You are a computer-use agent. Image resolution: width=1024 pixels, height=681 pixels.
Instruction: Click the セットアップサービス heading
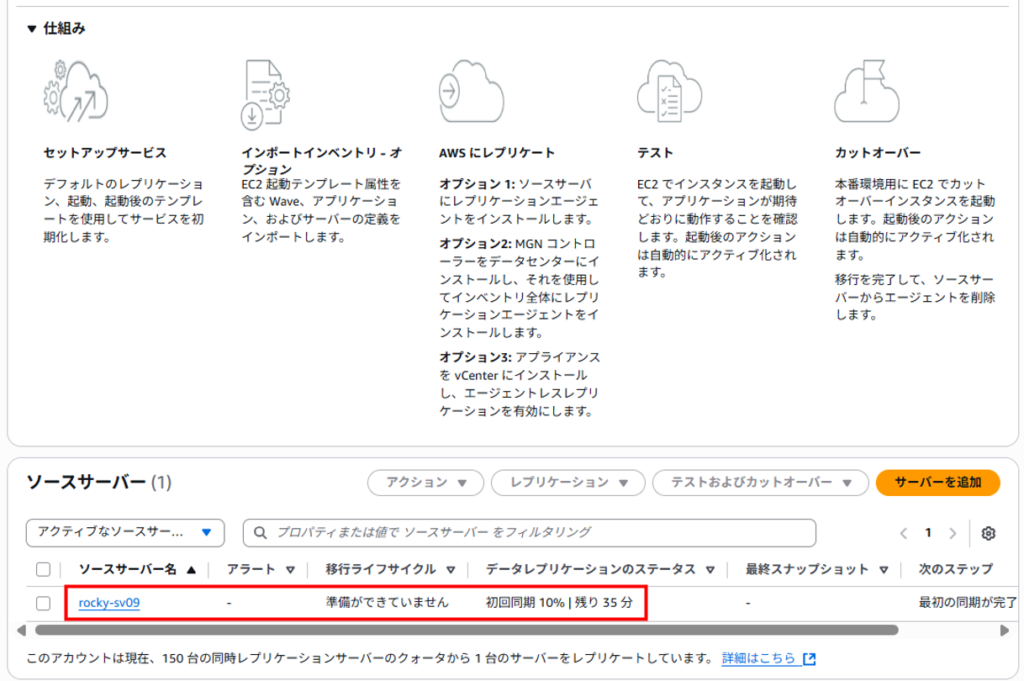[x=104, y=153]
